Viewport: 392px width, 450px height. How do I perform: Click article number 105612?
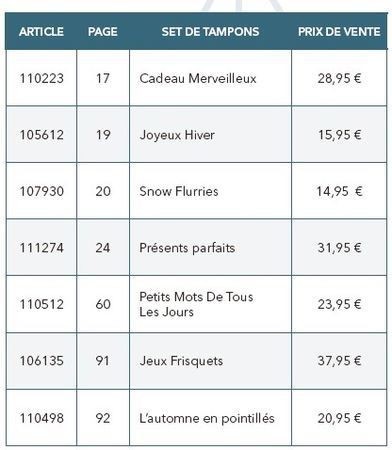[42, 135]
